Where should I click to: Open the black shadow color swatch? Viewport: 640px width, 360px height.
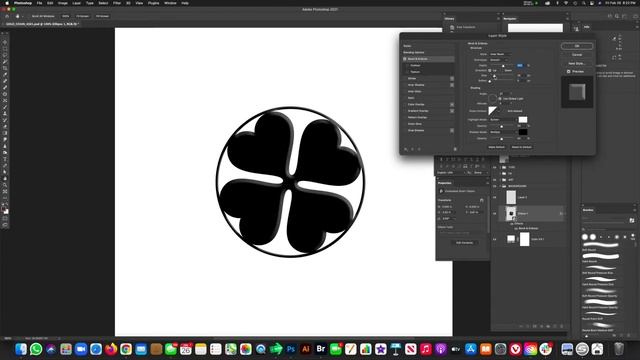(523, 132)
